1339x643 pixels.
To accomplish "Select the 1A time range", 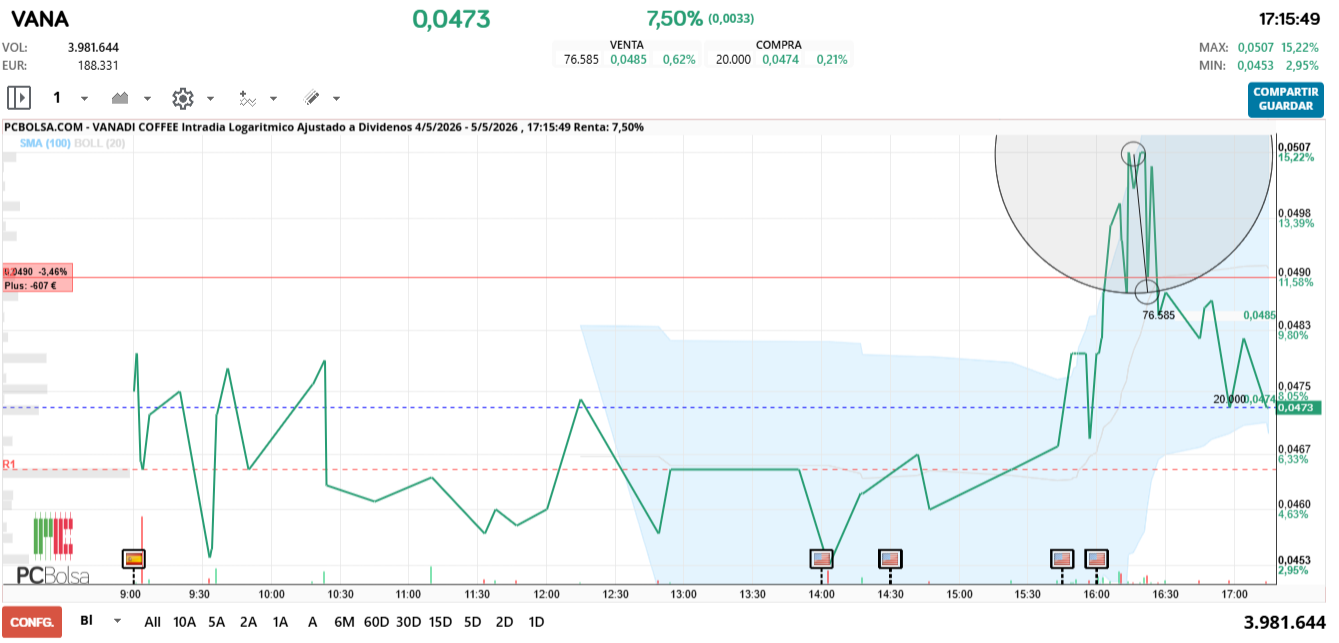I will coord(280,621).
